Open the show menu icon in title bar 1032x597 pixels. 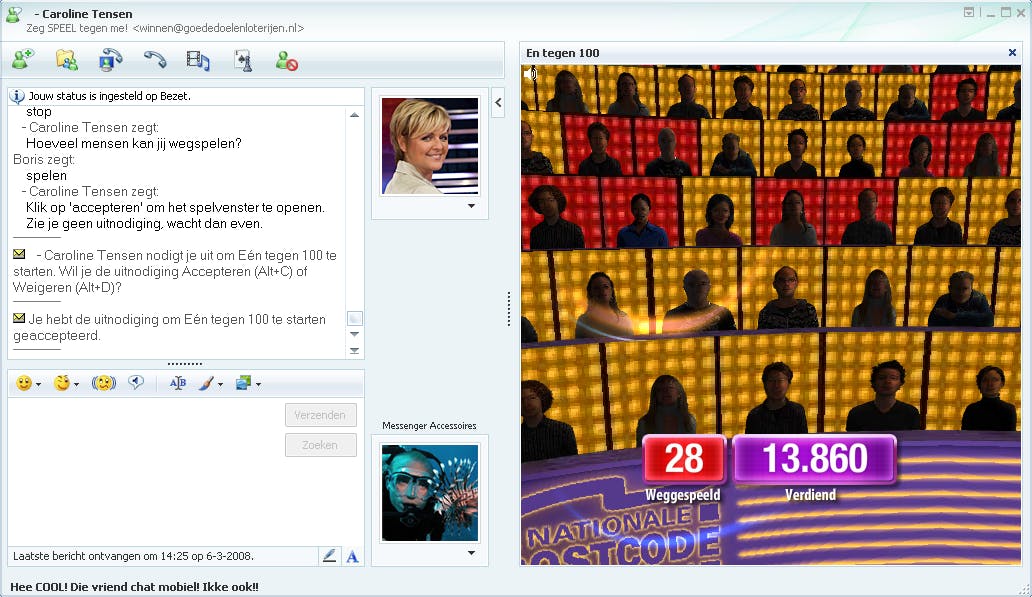point(969,13)
